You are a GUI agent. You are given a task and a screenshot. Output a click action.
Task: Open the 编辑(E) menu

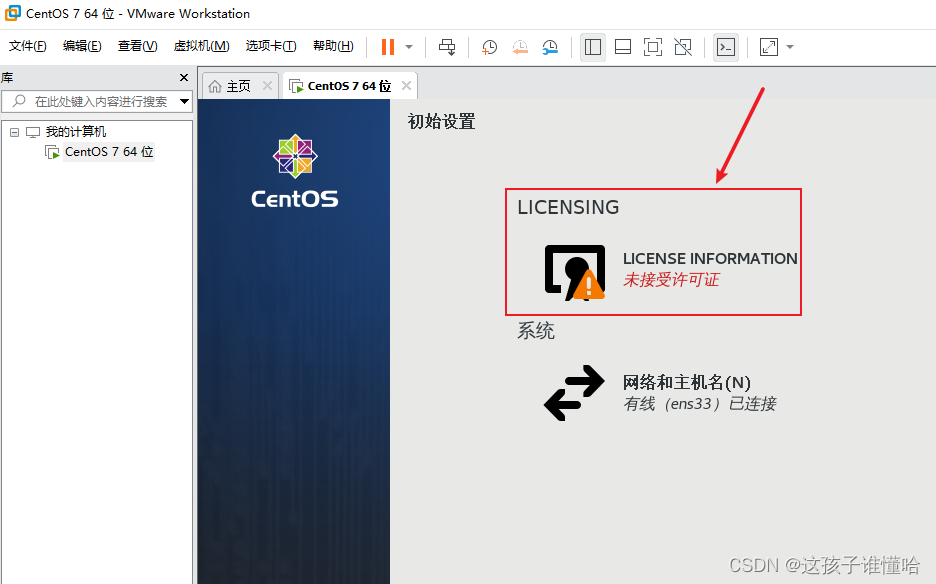coord(82,46)
